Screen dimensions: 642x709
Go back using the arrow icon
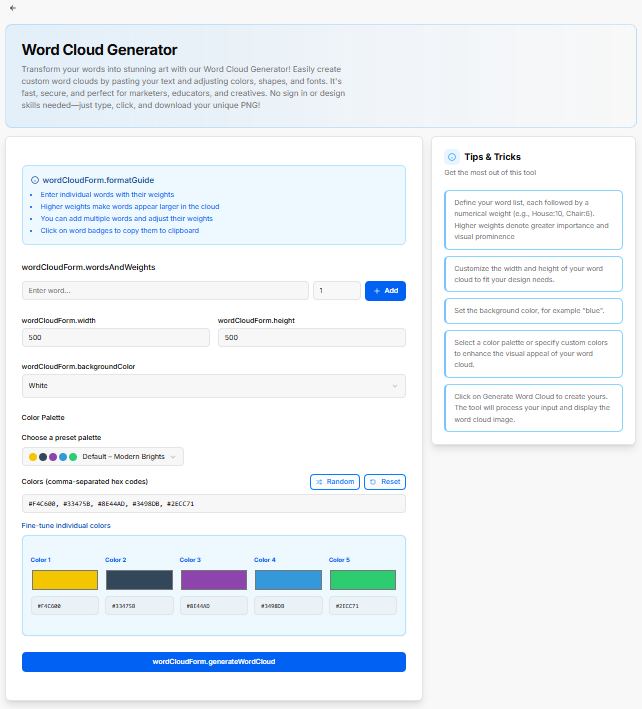pos(13,8)
